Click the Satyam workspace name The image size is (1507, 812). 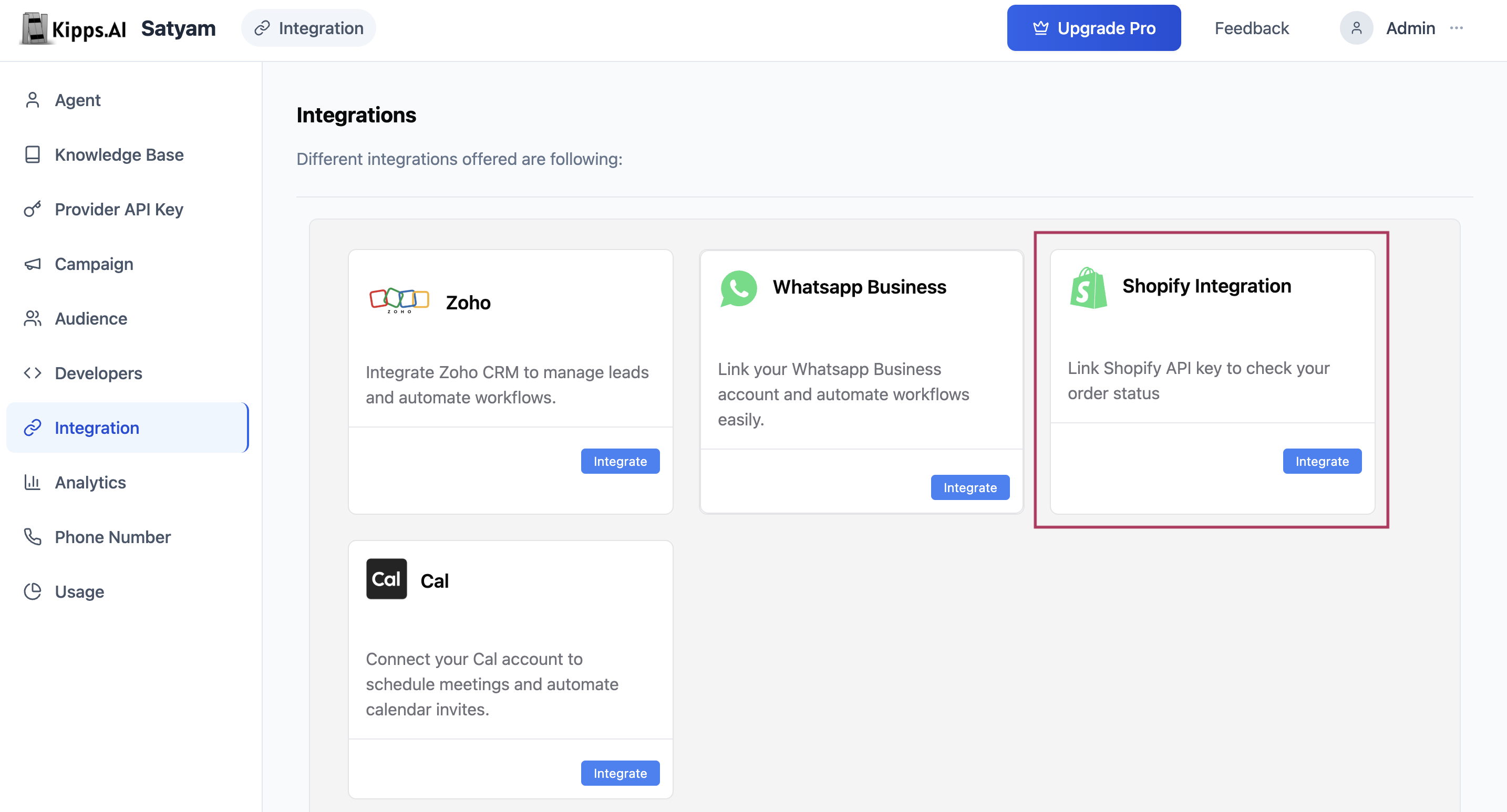(x=179, y=28)
